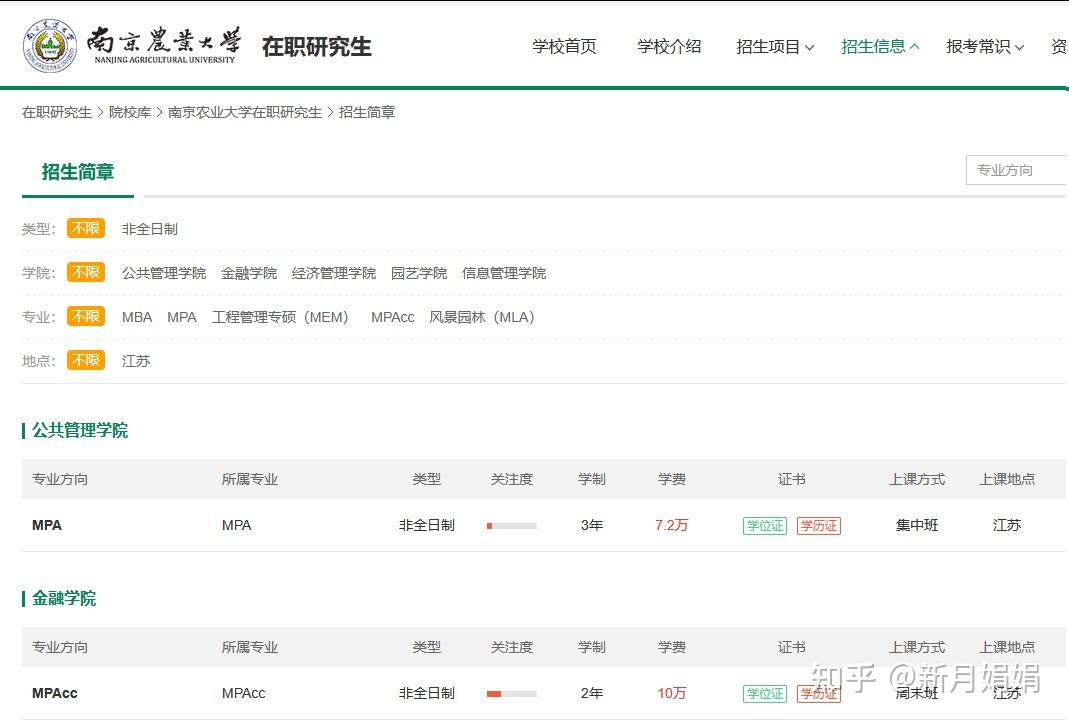Image resolution: width=1069 pixels, height=723 pixels.
Task: Open 学校首页 navigation item
Action: [564, 46]
